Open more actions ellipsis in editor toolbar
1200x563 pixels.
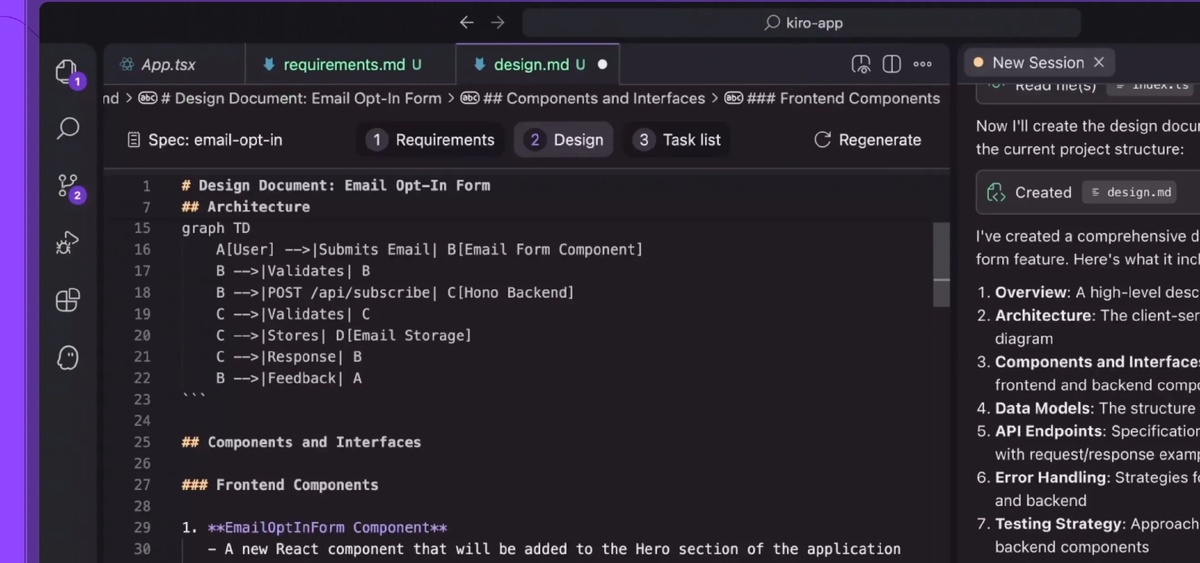point(923,64)
